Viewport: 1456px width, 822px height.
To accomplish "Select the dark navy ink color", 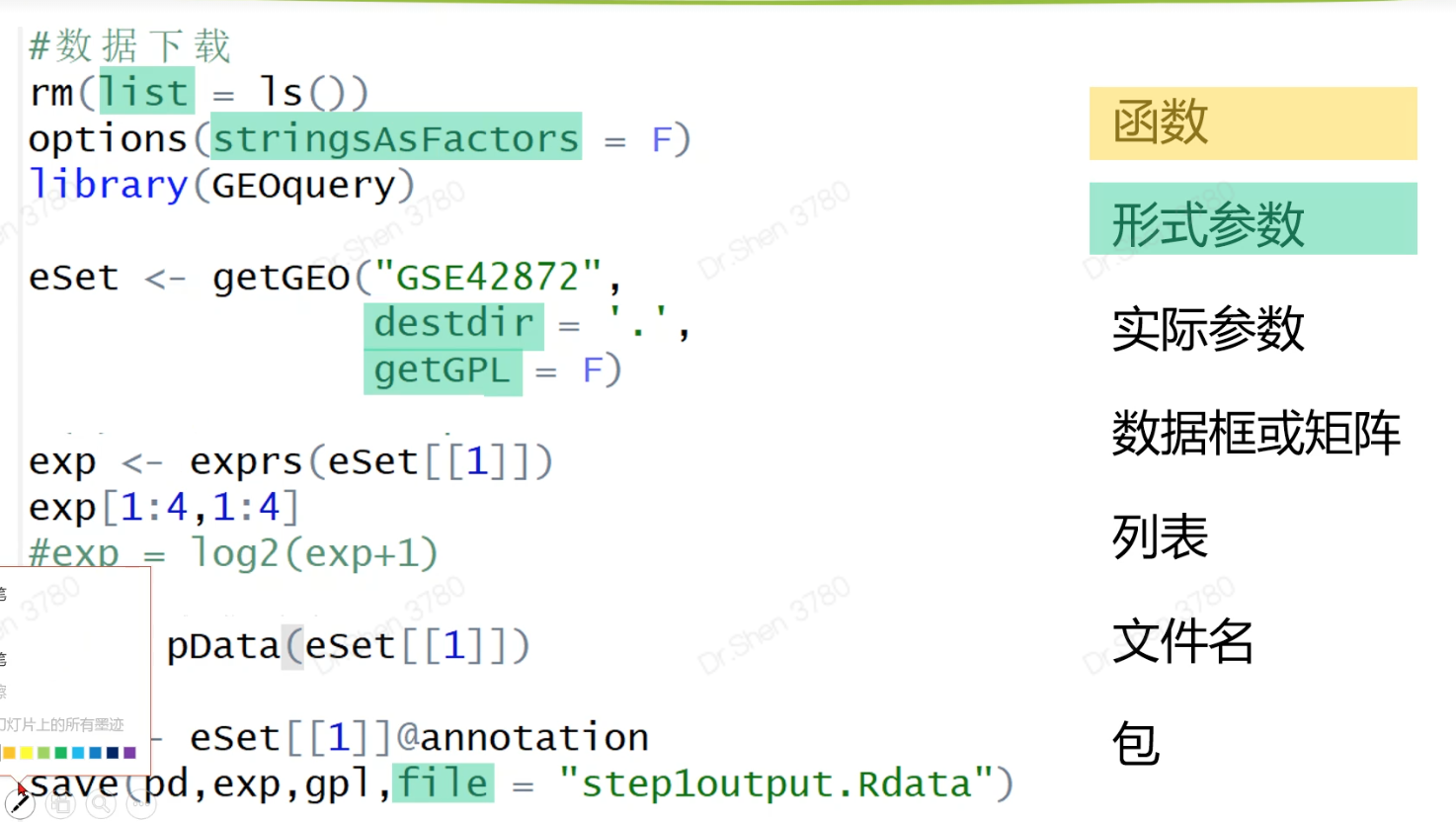I will coord(113,753).
